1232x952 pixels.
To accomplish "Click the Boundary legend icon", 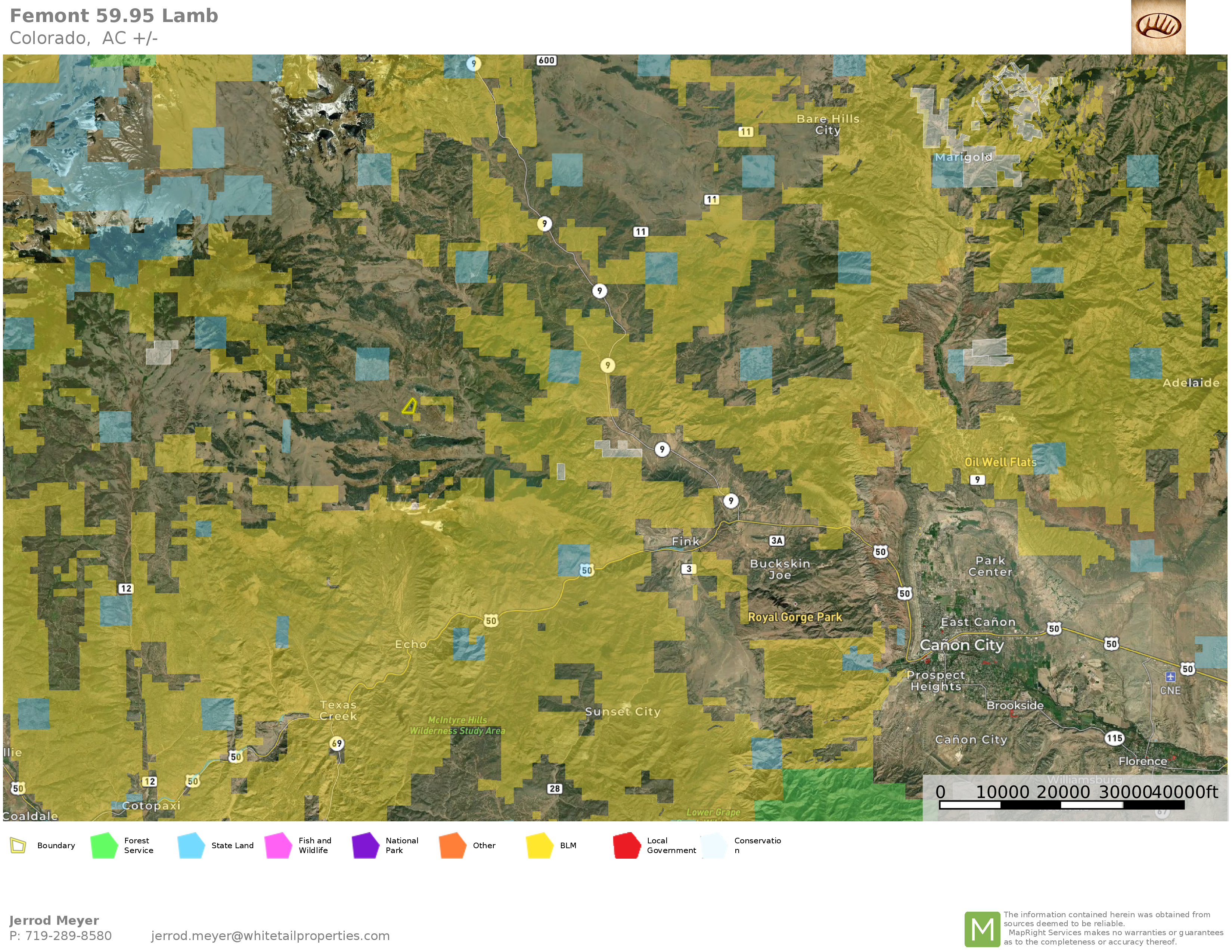I will [x=18, y=845].
